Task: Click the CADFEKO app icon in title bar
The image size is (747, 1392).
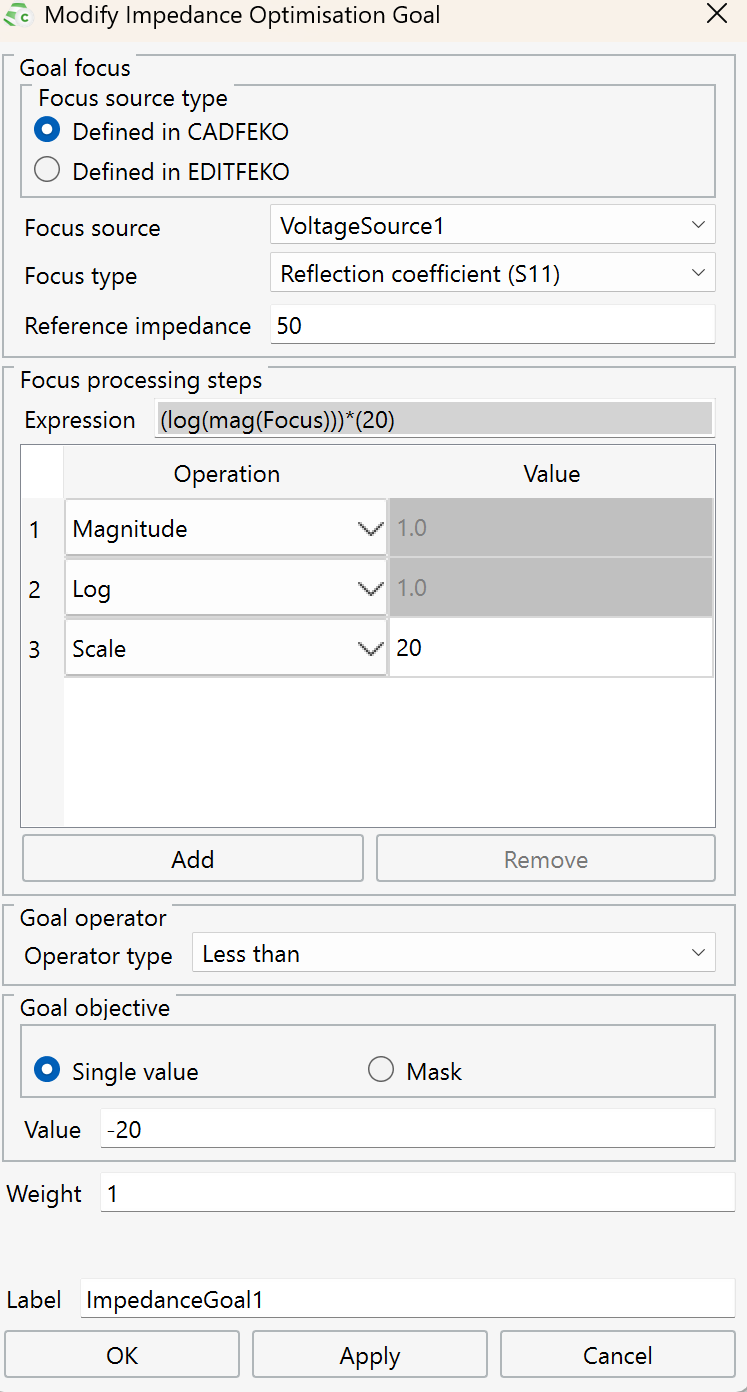Action: [x=18, y=16]
